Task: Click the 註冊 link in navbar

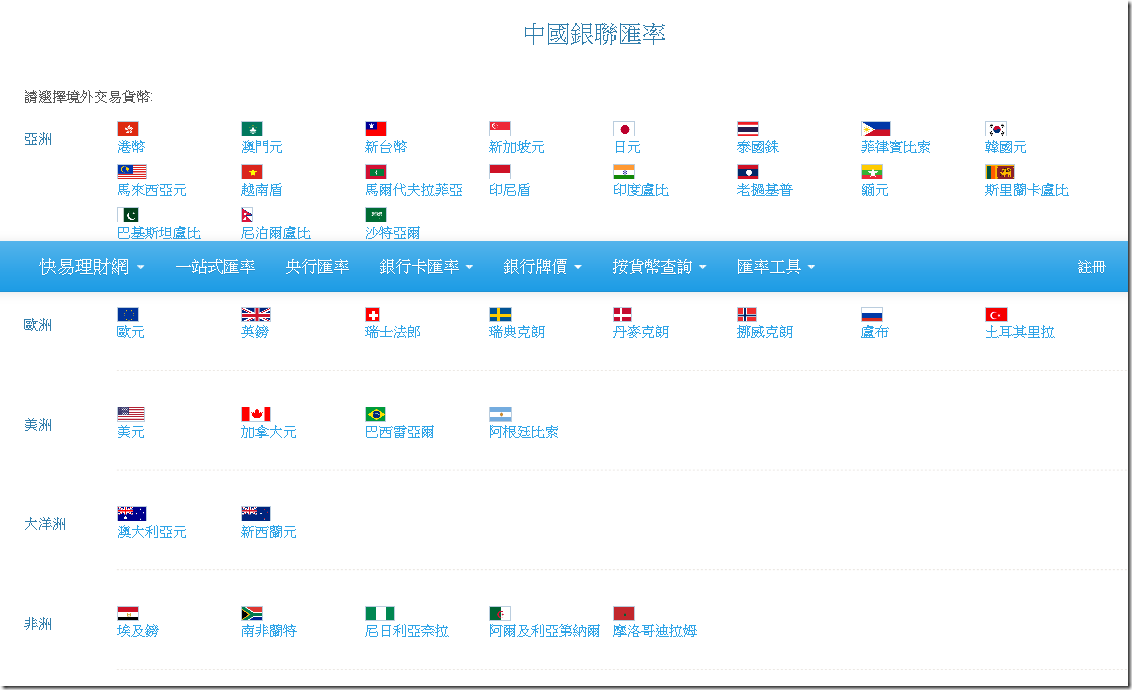Action: click(1092, 267)
